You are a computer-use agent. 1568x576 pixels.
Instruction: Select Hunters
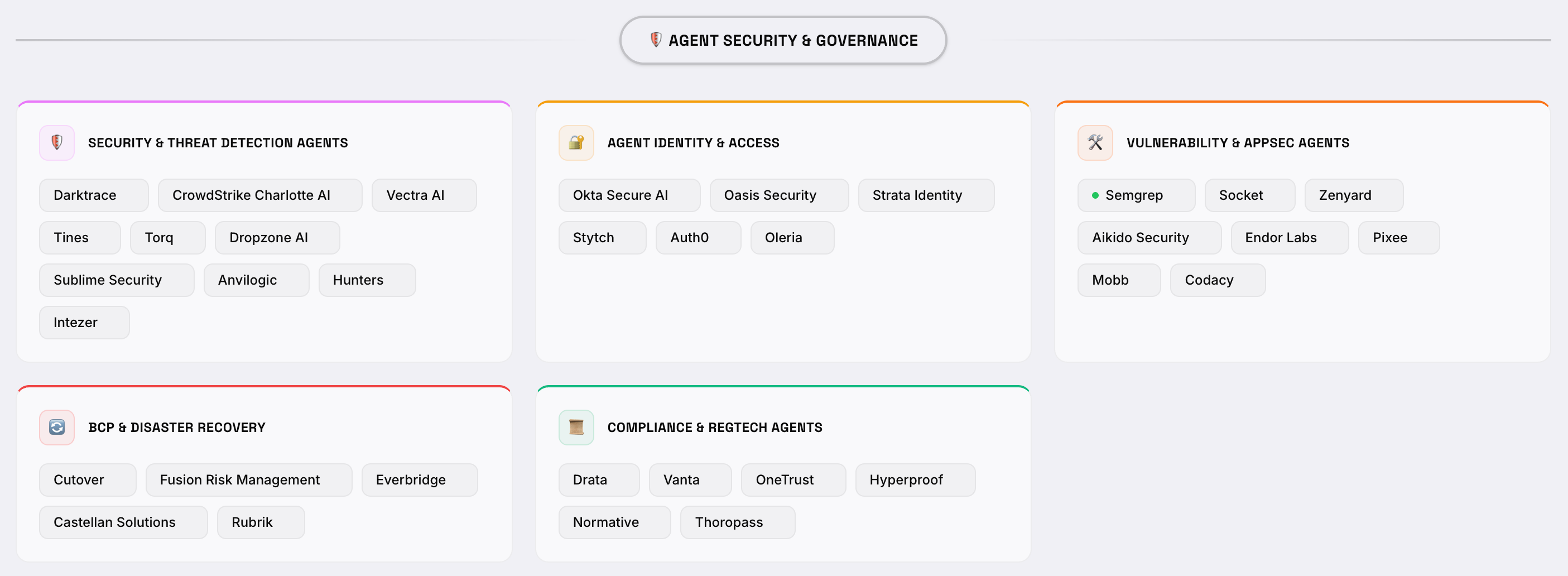pos(367,281)
